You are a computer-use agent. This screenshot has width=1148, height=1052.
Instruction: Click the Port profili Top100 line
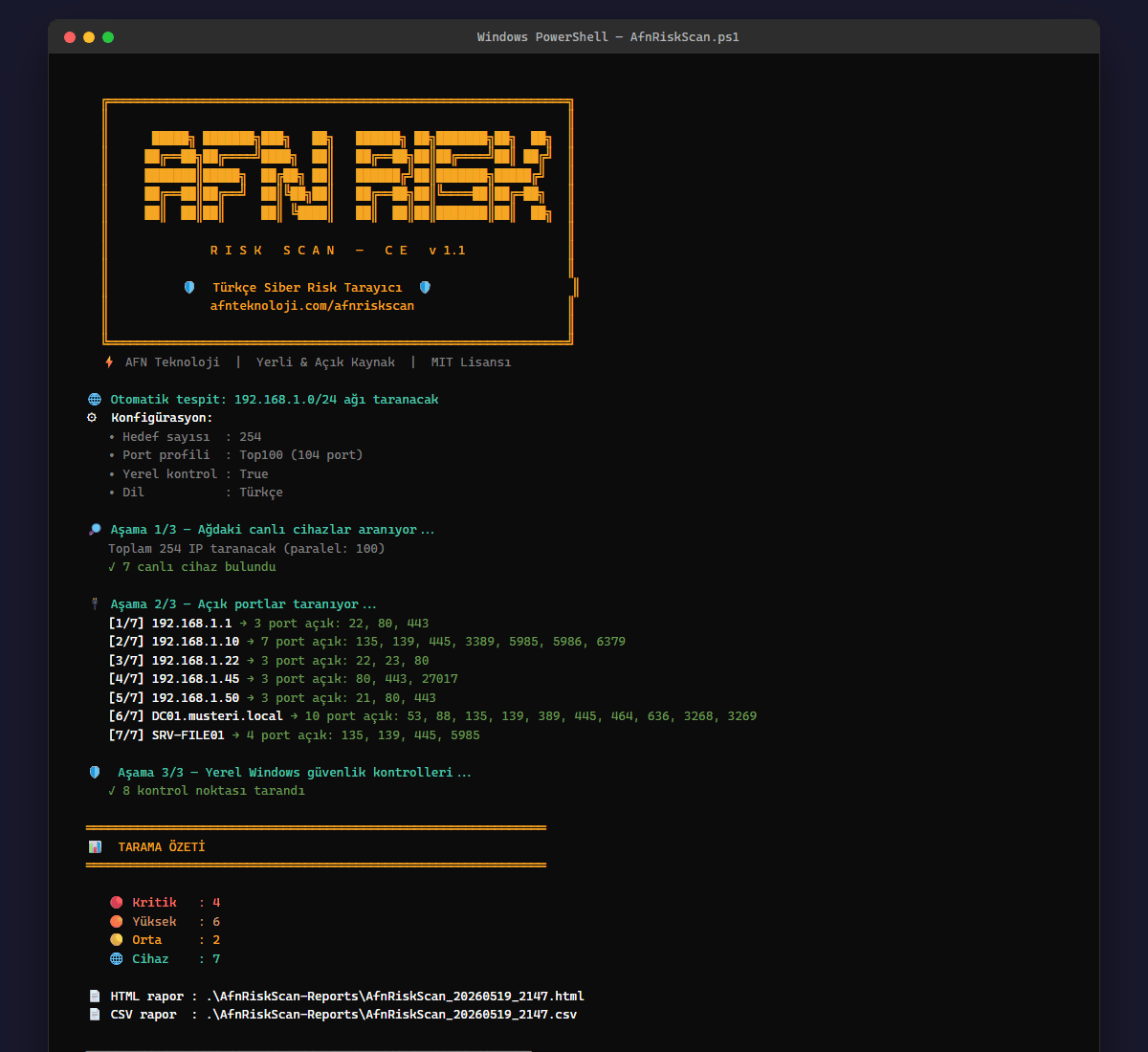(235, 455)
